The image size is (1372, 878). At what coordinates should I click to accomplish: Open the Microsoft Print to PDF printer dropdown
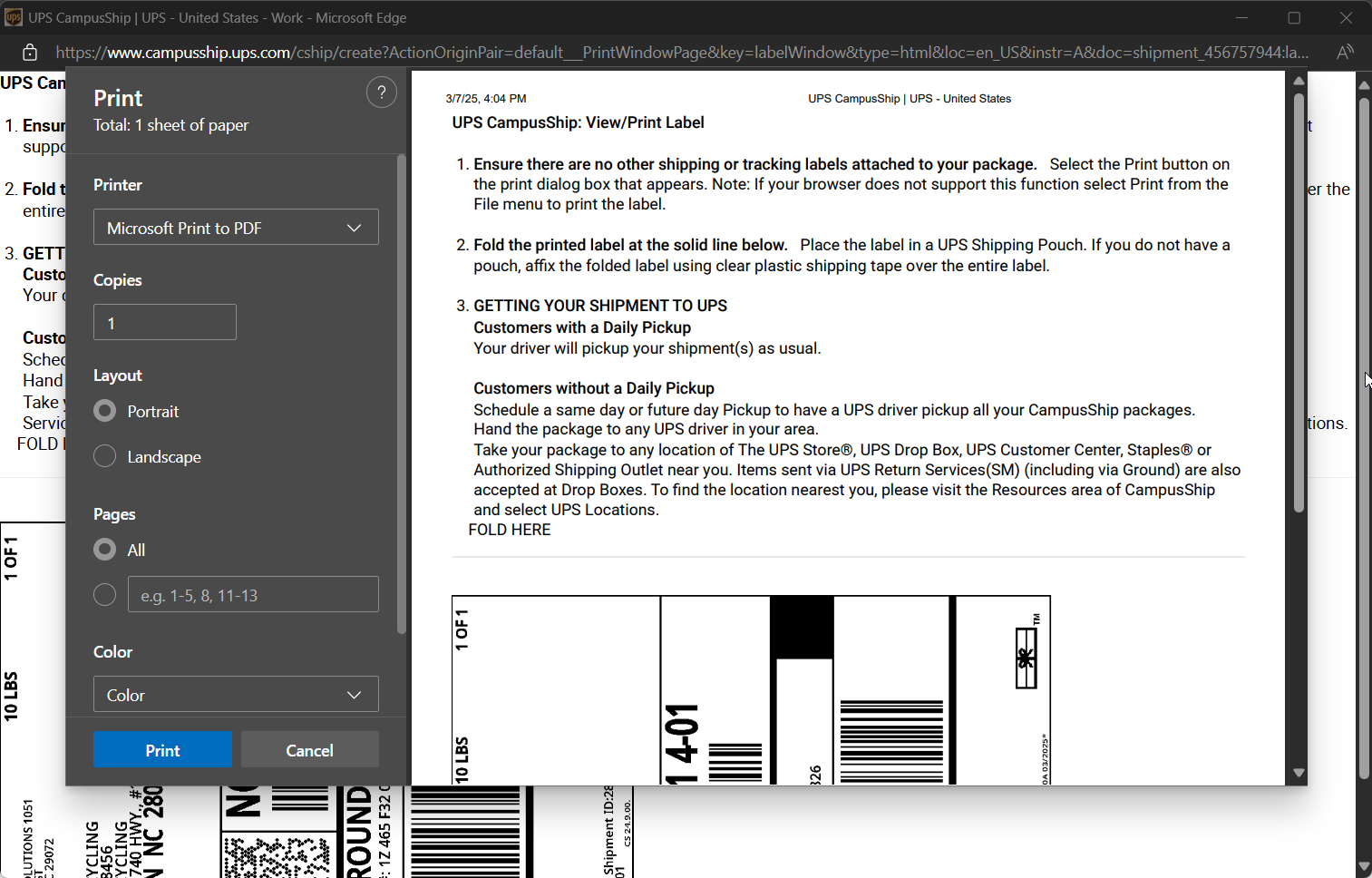pos(236,228)
